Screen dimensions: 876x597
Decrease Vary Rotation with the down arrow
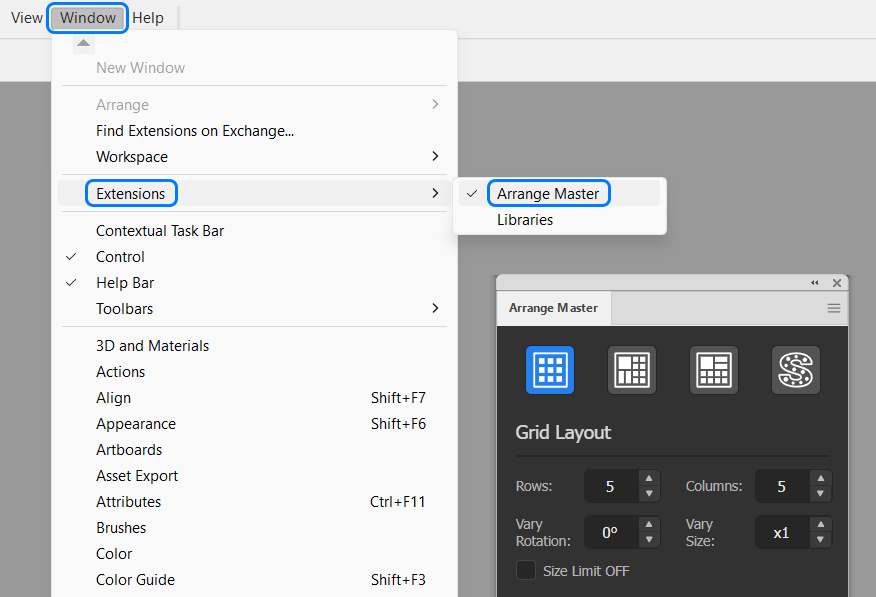649,540
